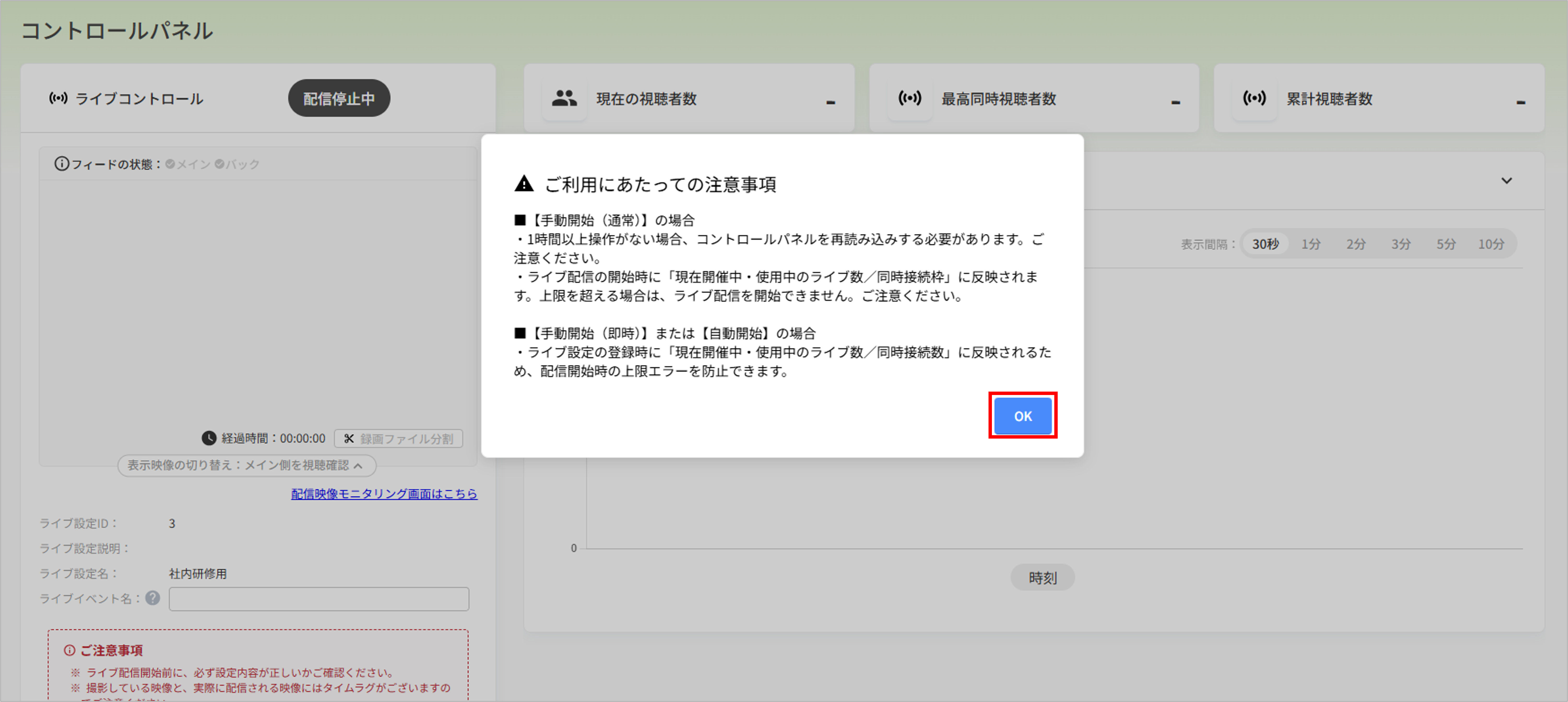Click the 経過時間：00:00:00 text
This screenshot has height=702, width=1568.
(x=273, y=438)
